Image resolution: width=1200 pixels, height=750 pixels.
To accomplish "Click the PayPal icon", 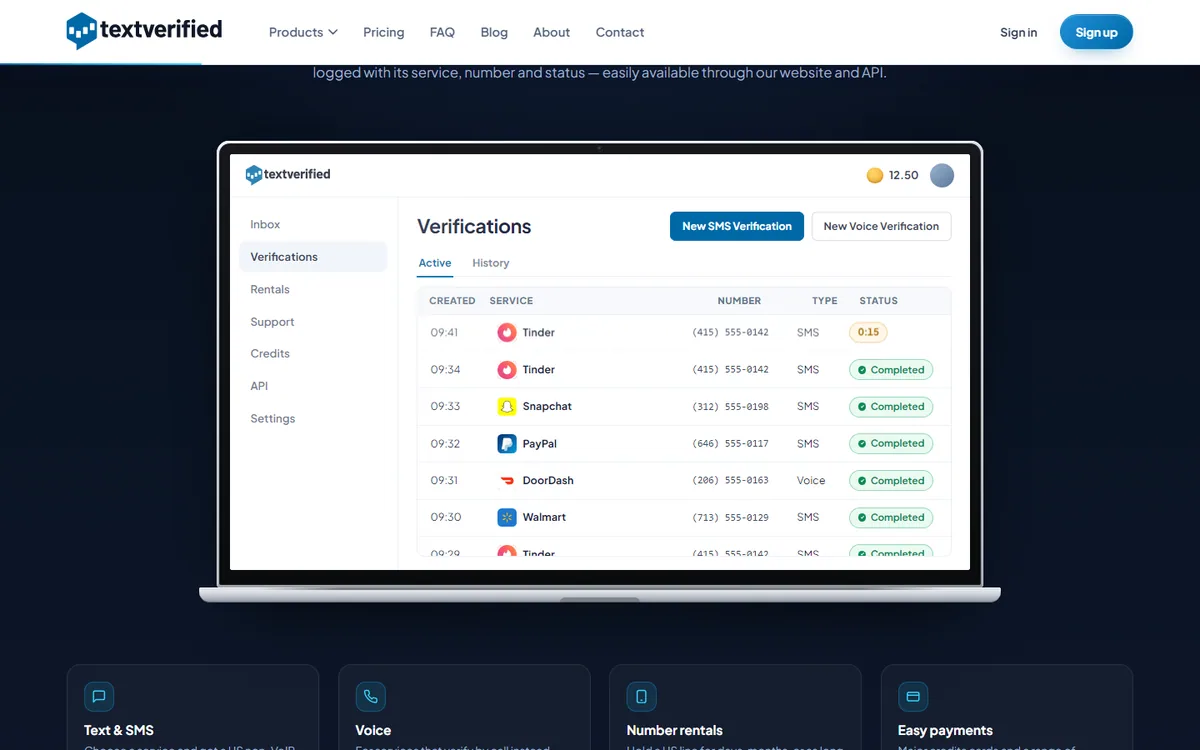I will [x=507, y=443].
